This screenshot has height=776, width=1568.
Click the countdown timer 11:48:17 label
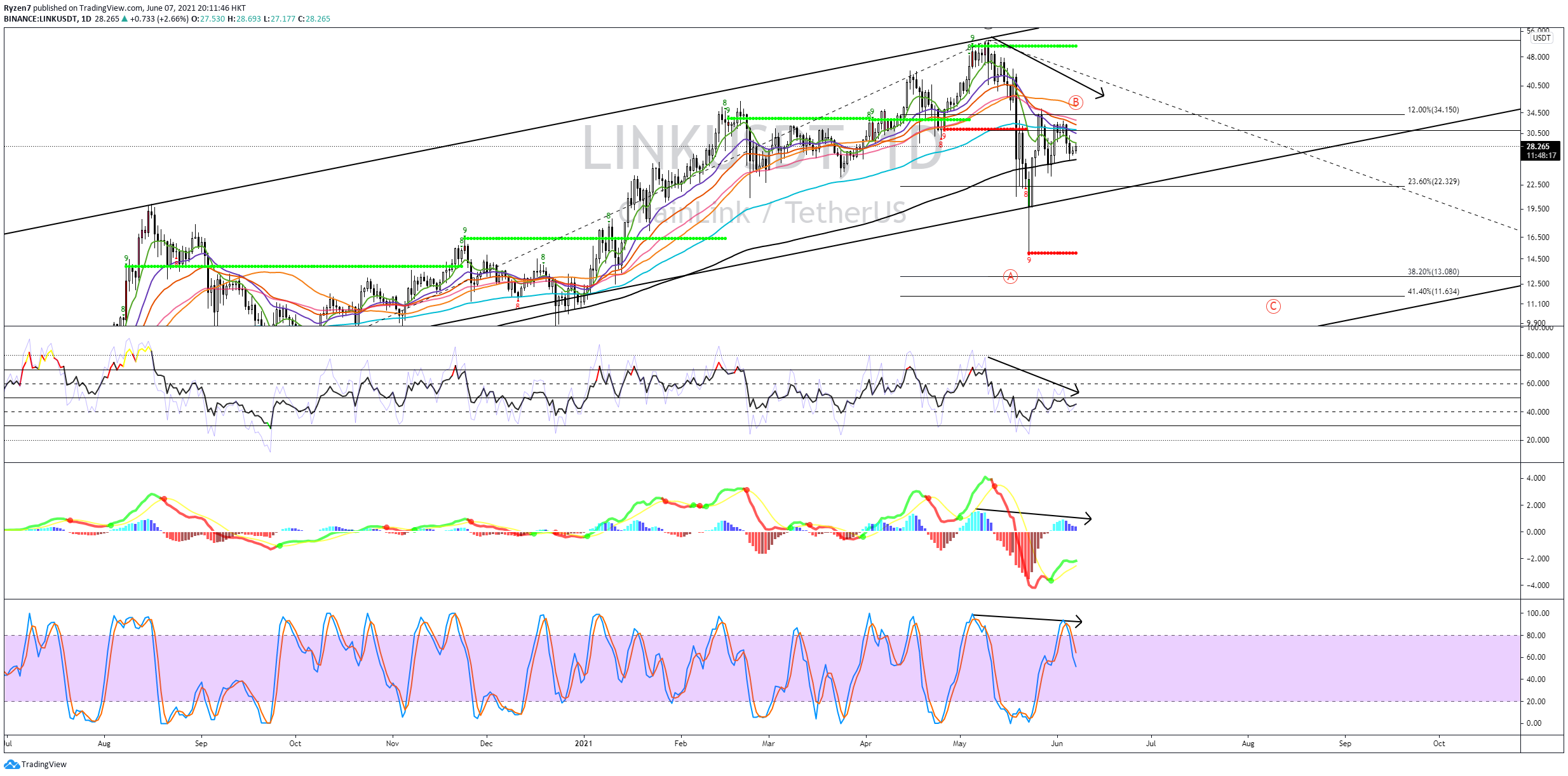pos(1541,155)
